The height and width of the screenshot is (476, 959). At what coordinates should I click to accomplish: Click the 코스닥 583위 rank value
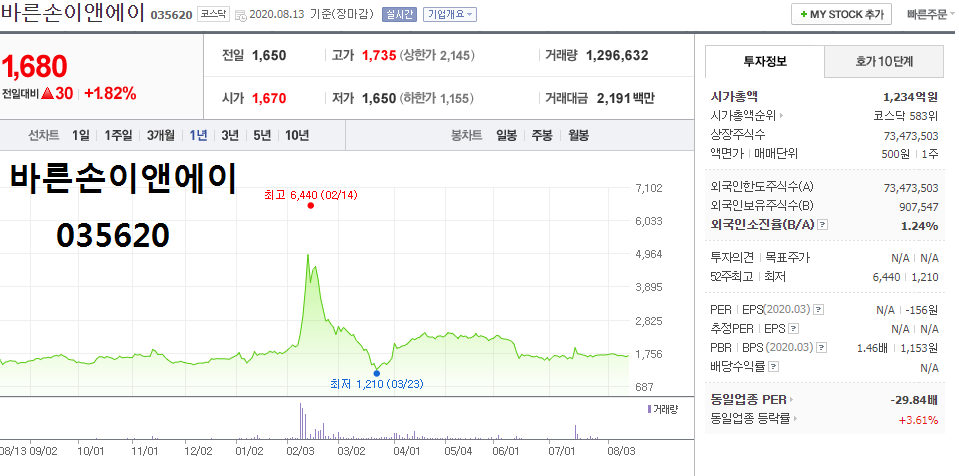coord(906,115)
